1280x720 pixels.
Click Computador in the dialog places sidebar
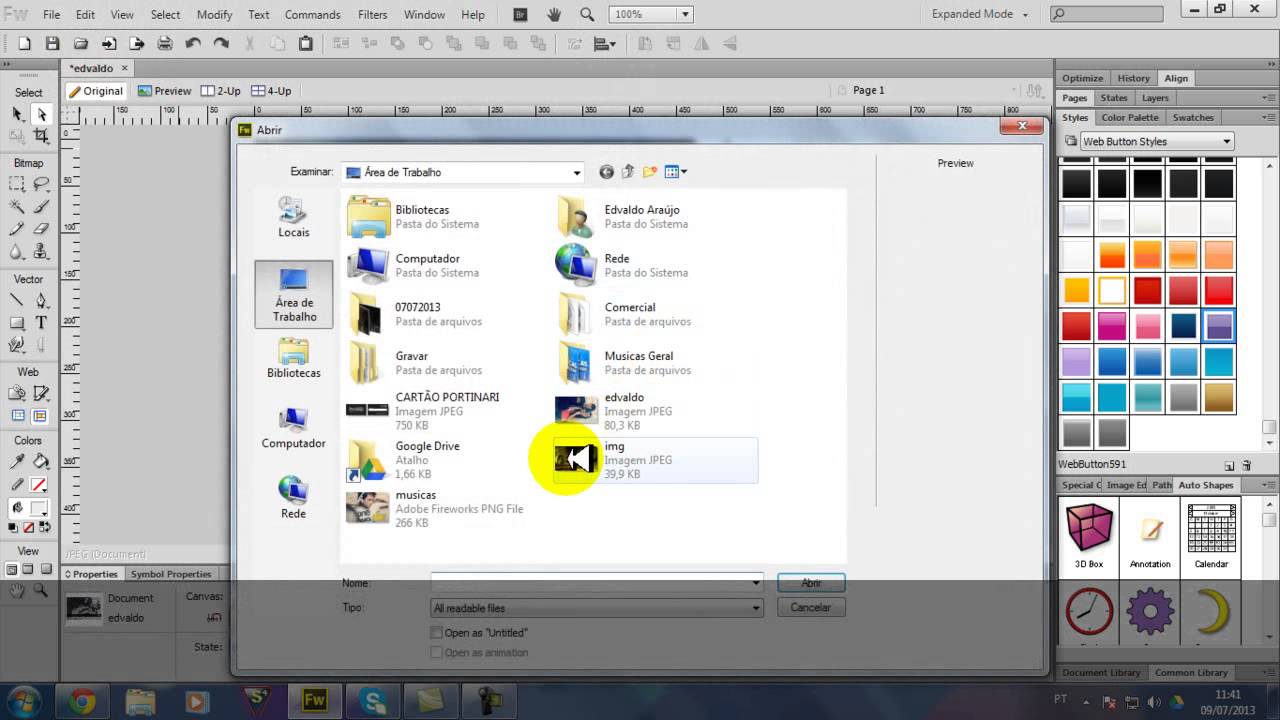pyautogui.click(x=293, y=428)
